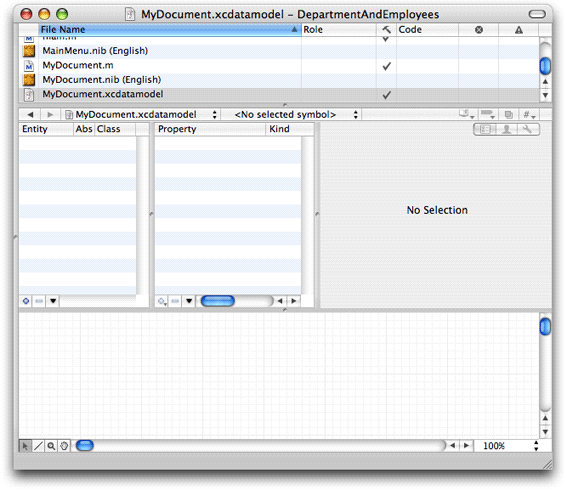Show the General detail pane icon

pos(485,129)
